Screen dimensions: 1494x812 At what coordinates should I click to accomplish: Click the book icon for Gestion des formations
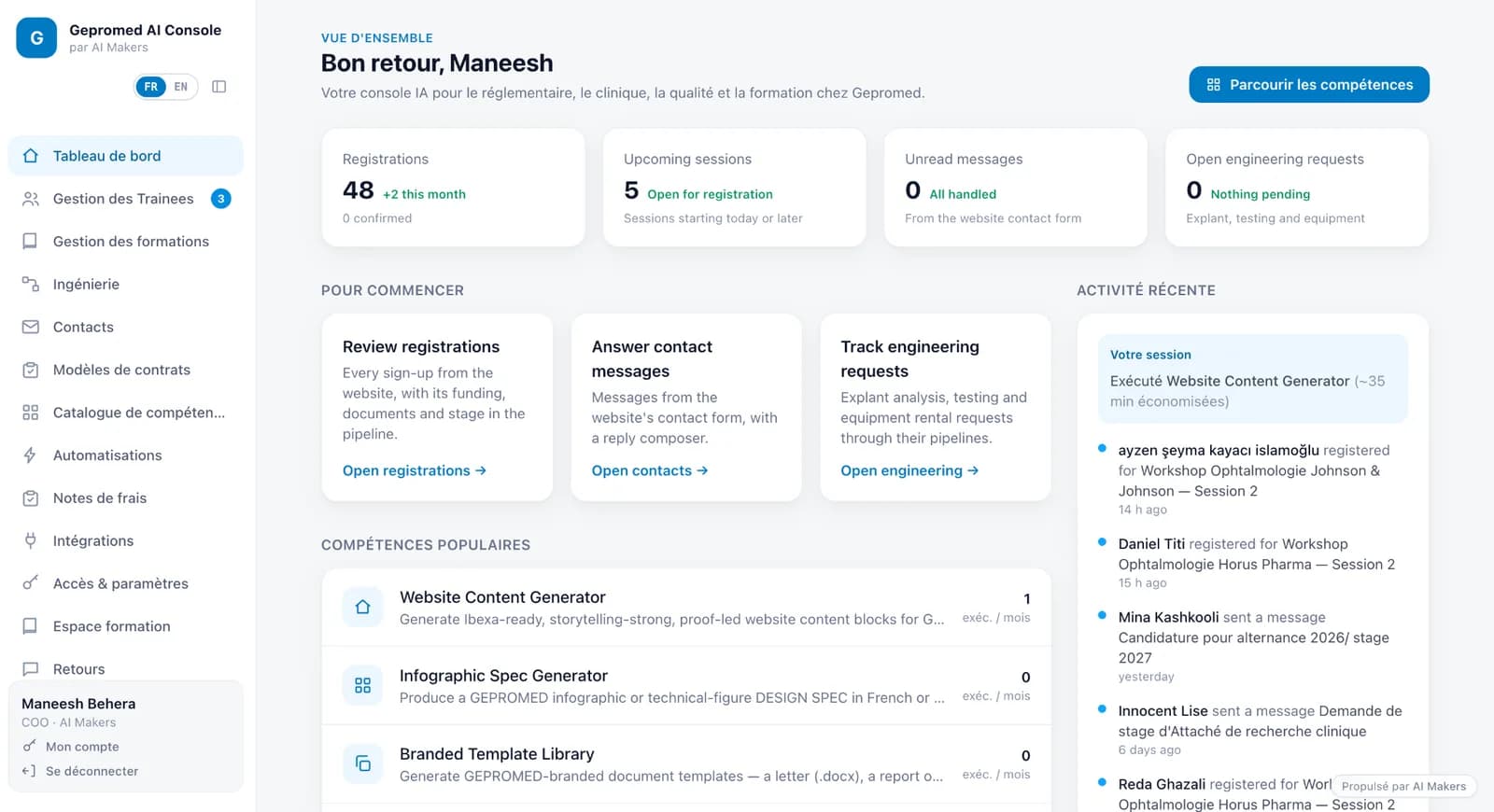pyautogui.click(x=31, y=242)
